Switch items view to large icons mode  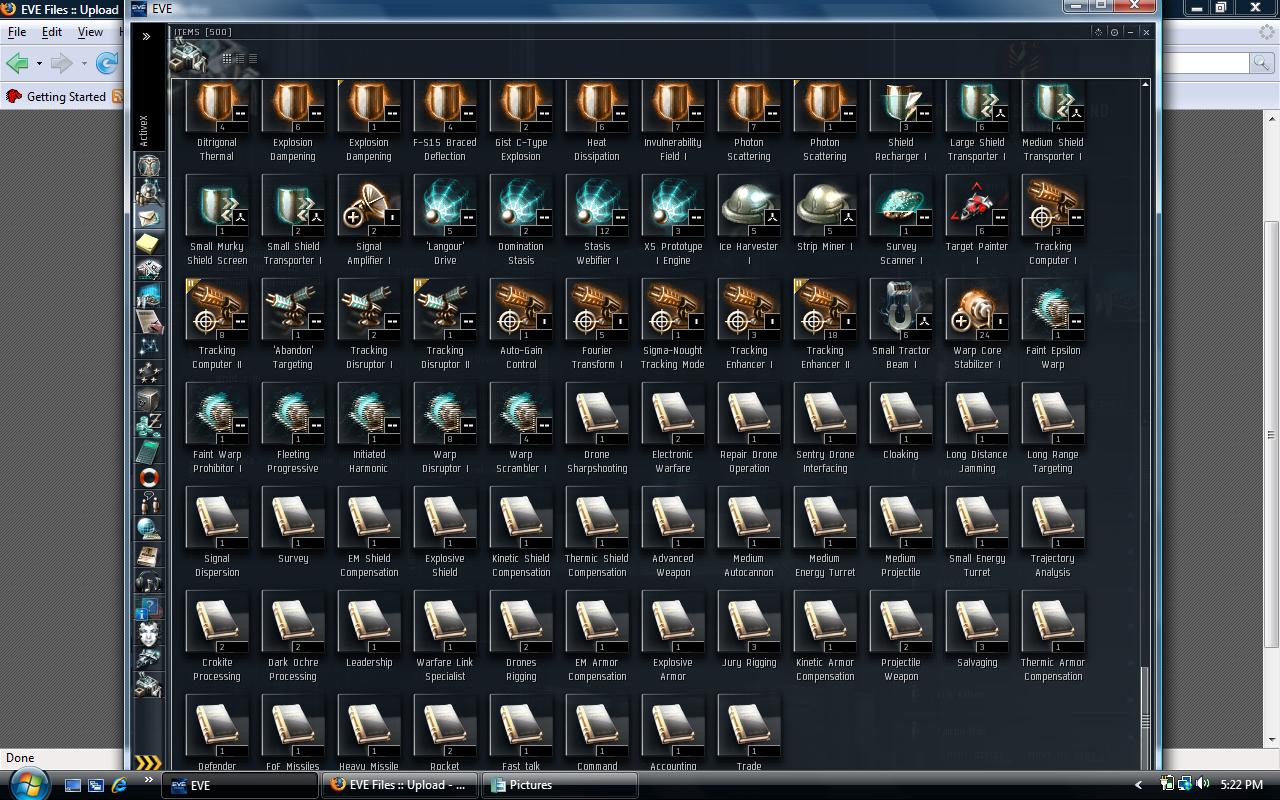227,59
